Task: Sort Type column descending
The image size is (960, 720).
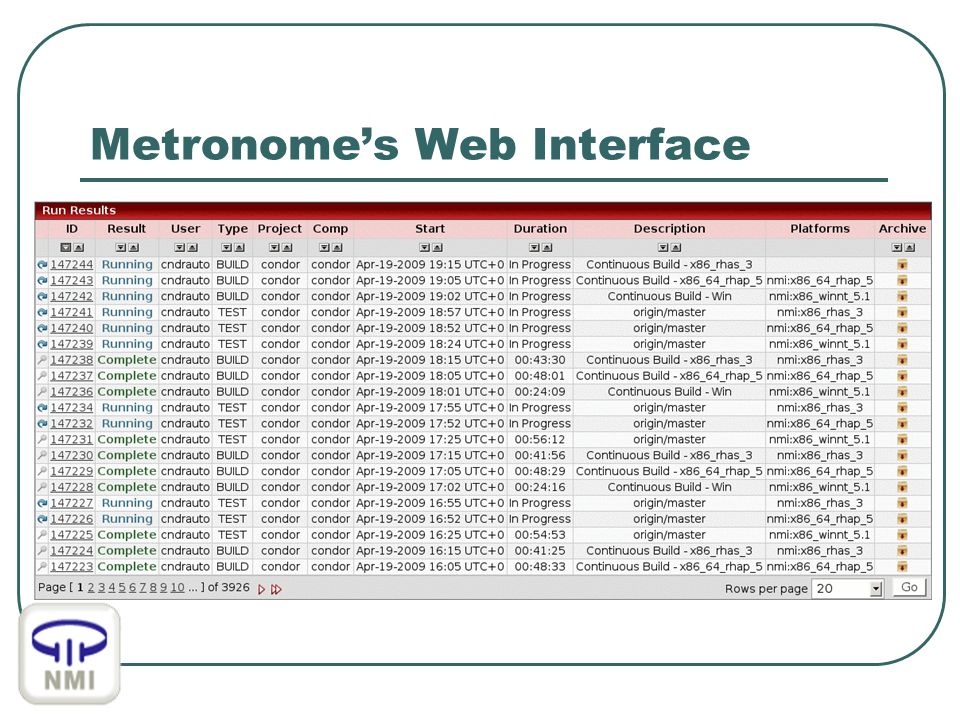Action: pos(226,248)
